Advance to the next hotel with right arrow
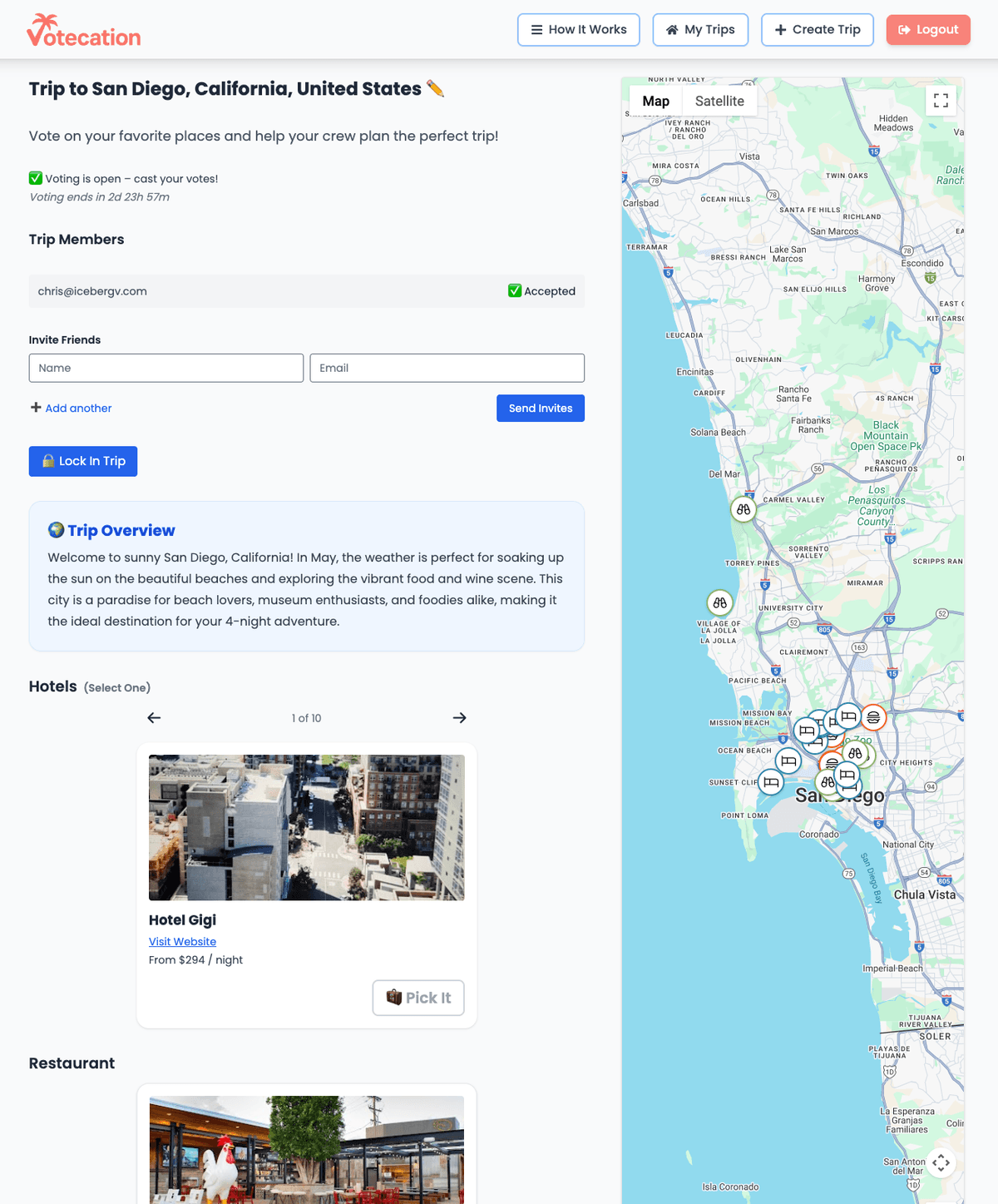 coord(459,717)
